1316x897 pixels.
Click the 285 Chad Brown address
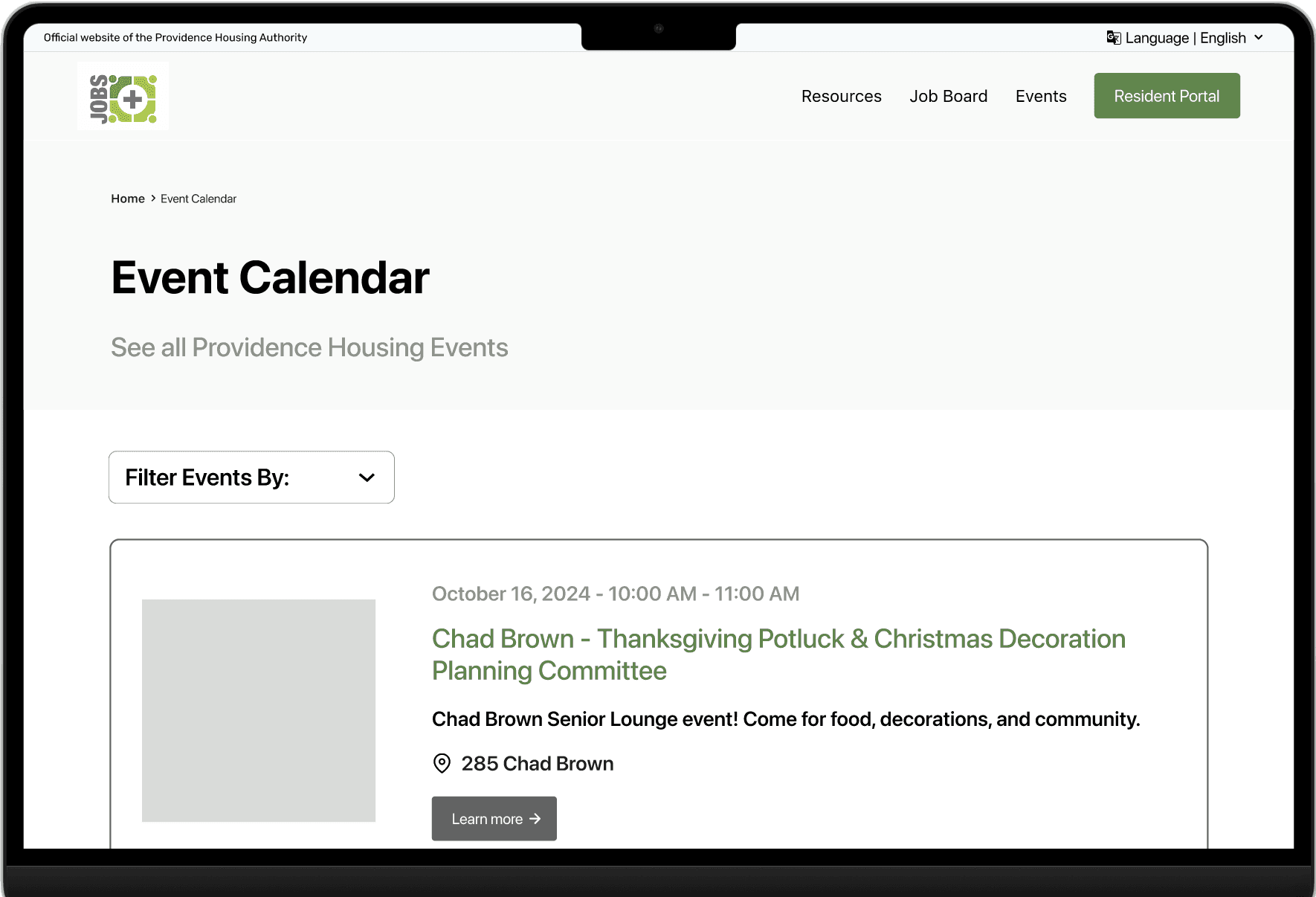pyautogui.click(x=537, y=764)
